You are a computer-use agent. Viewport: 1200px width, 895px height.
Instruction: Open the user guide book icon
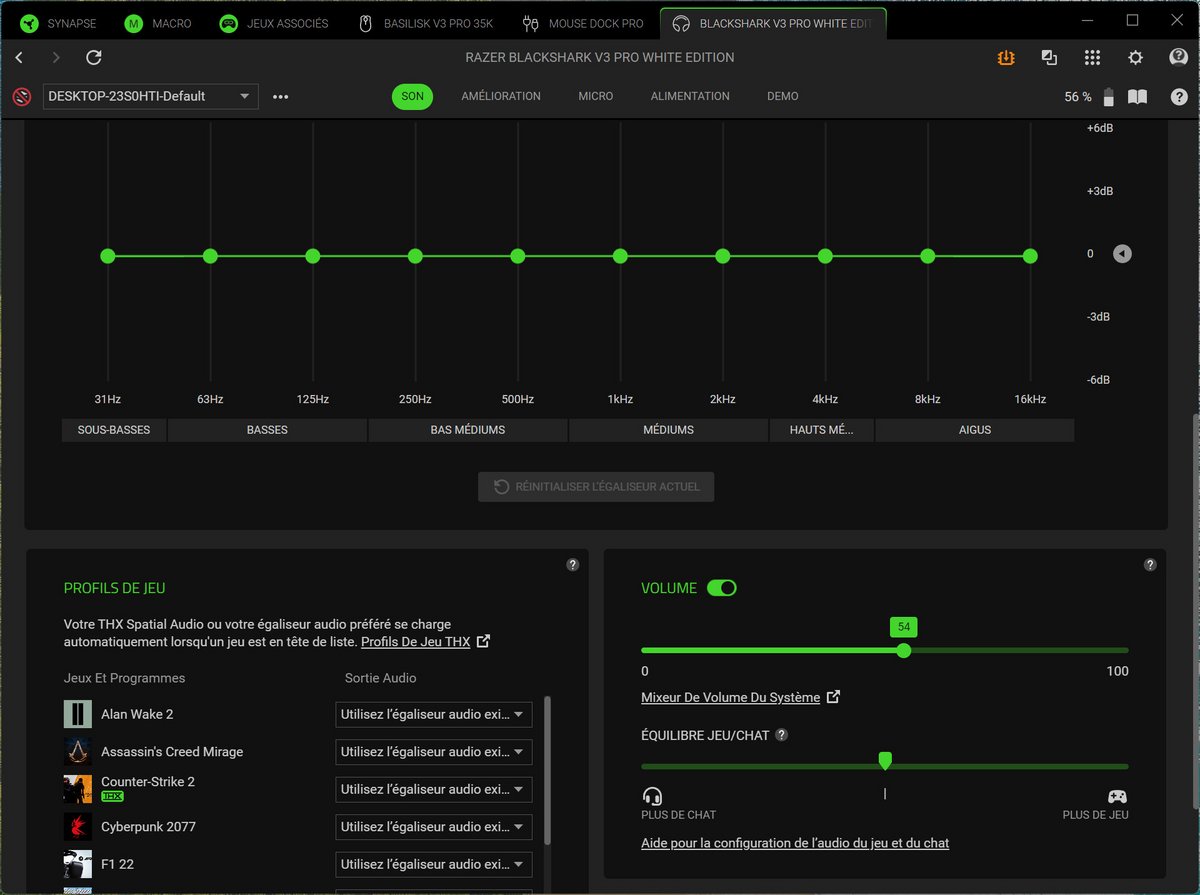[x=1138, y=97]
